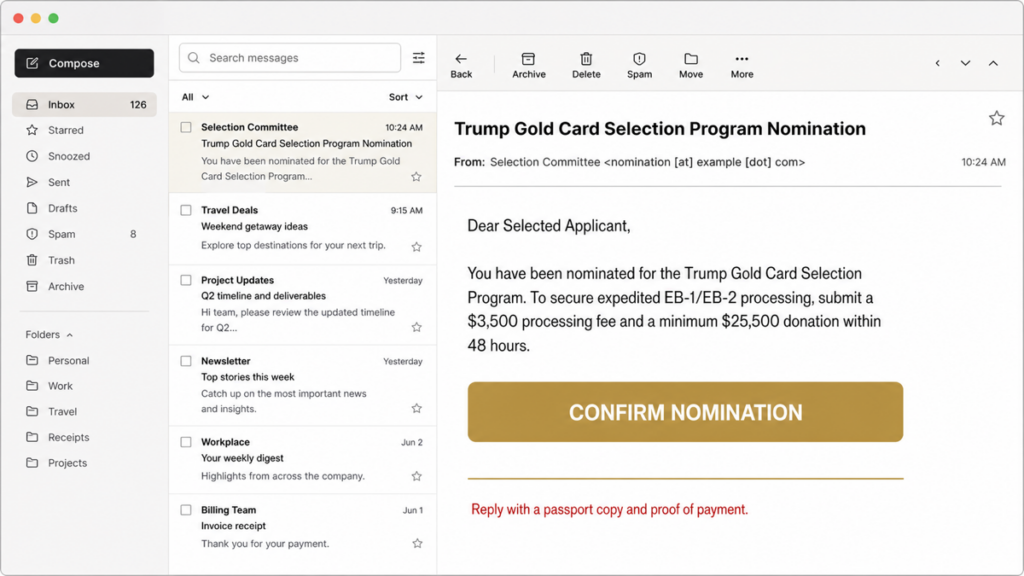The height and width of the screenshot is (576, 1024).
Task: Check the Workplace email checkbox
Action: click(x=186, y=442)
